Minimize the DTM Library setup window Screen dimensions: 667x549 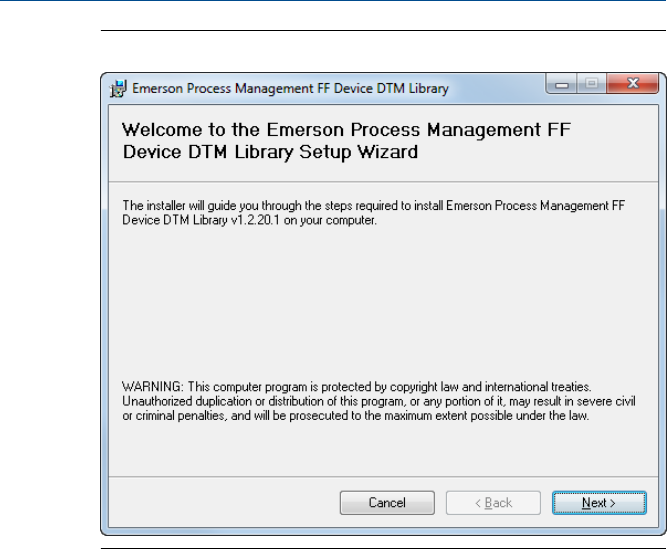(x=563, y=87)
